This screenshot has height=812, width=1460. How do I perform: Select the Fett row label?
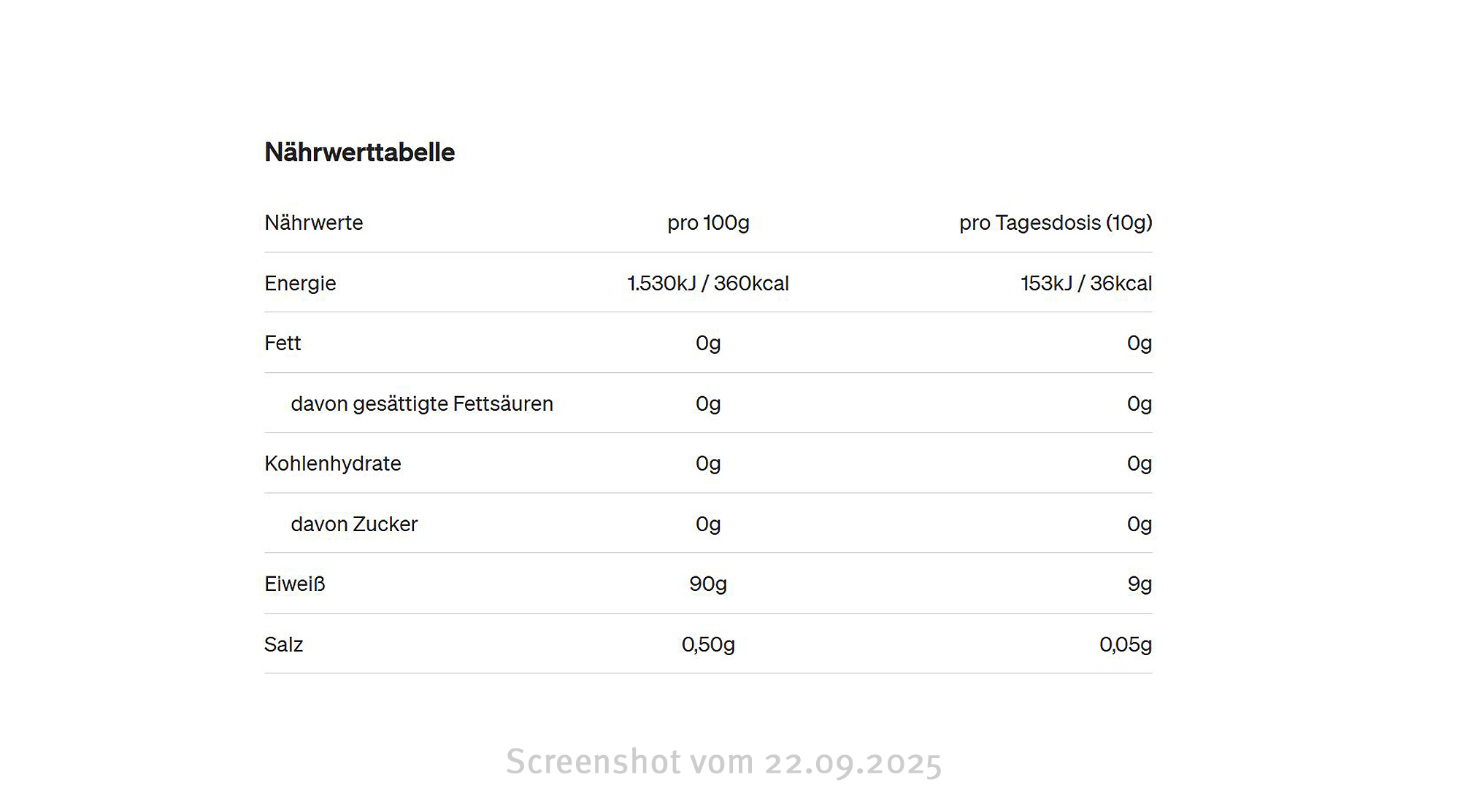(x=283, y=343)
